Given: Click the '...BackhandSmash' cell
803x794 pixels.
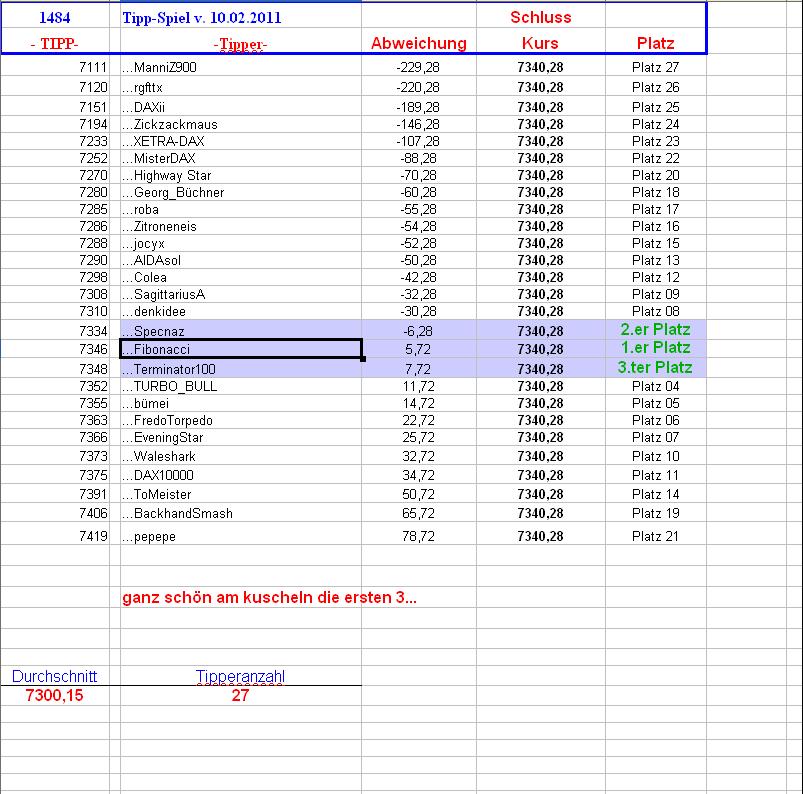Looking at the screenshot, I should tap(241, 513).
